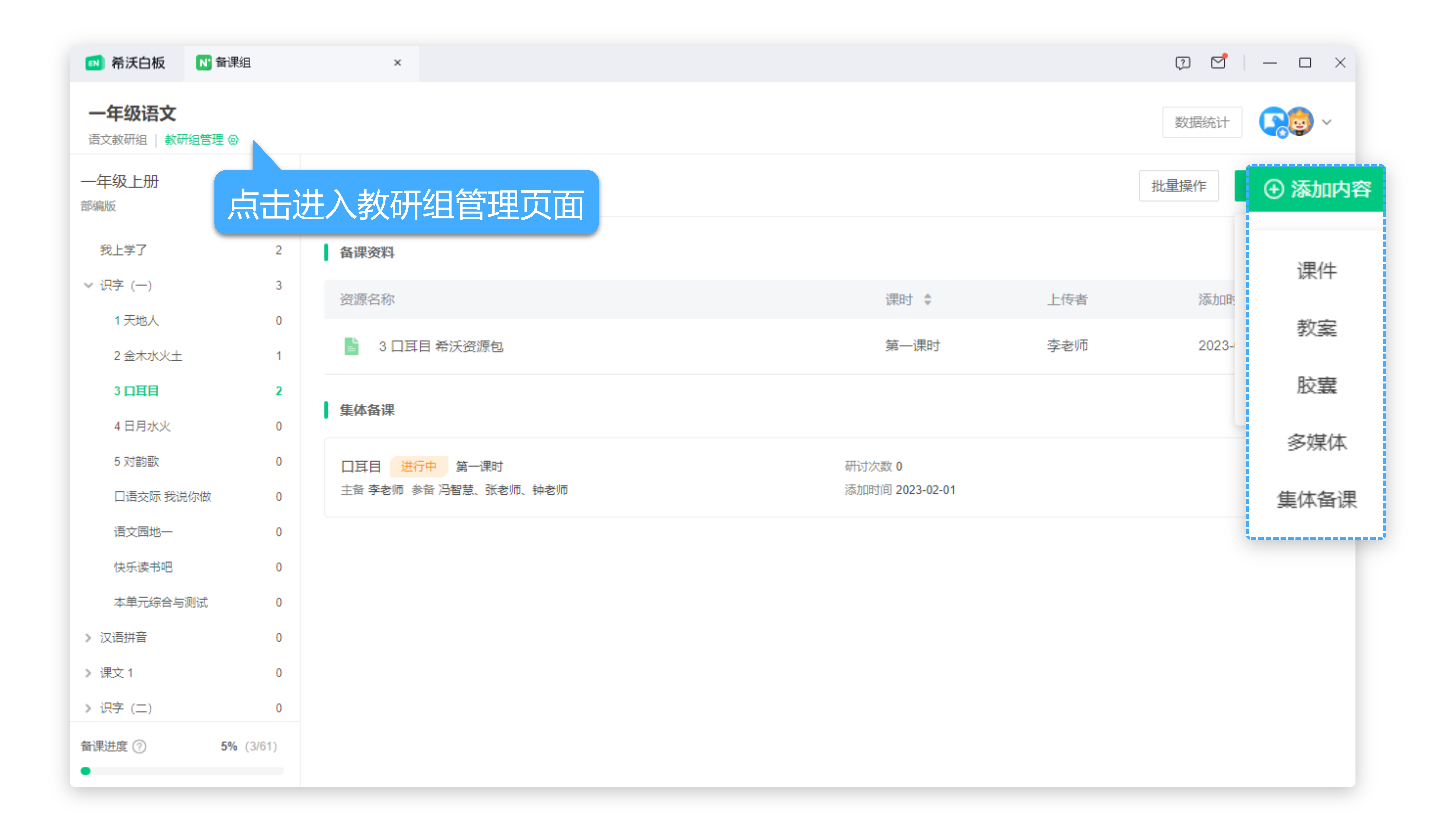Expand the 识字（二）chapter
This screenshot has width=1456, height=832.
88,708
